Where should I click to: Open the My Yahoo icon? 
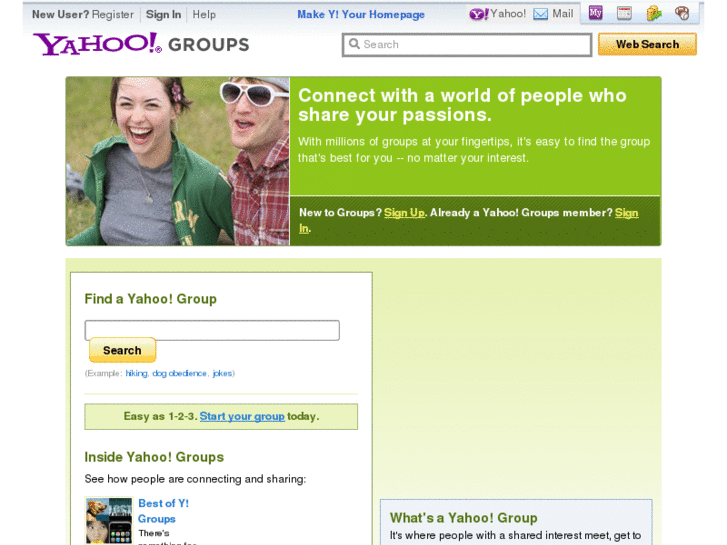pyautogui.click(x=595, y=13)
